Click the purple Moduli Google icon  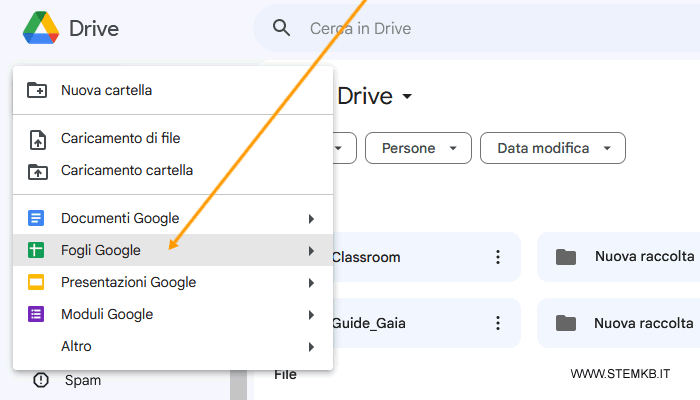coord(37,314)
